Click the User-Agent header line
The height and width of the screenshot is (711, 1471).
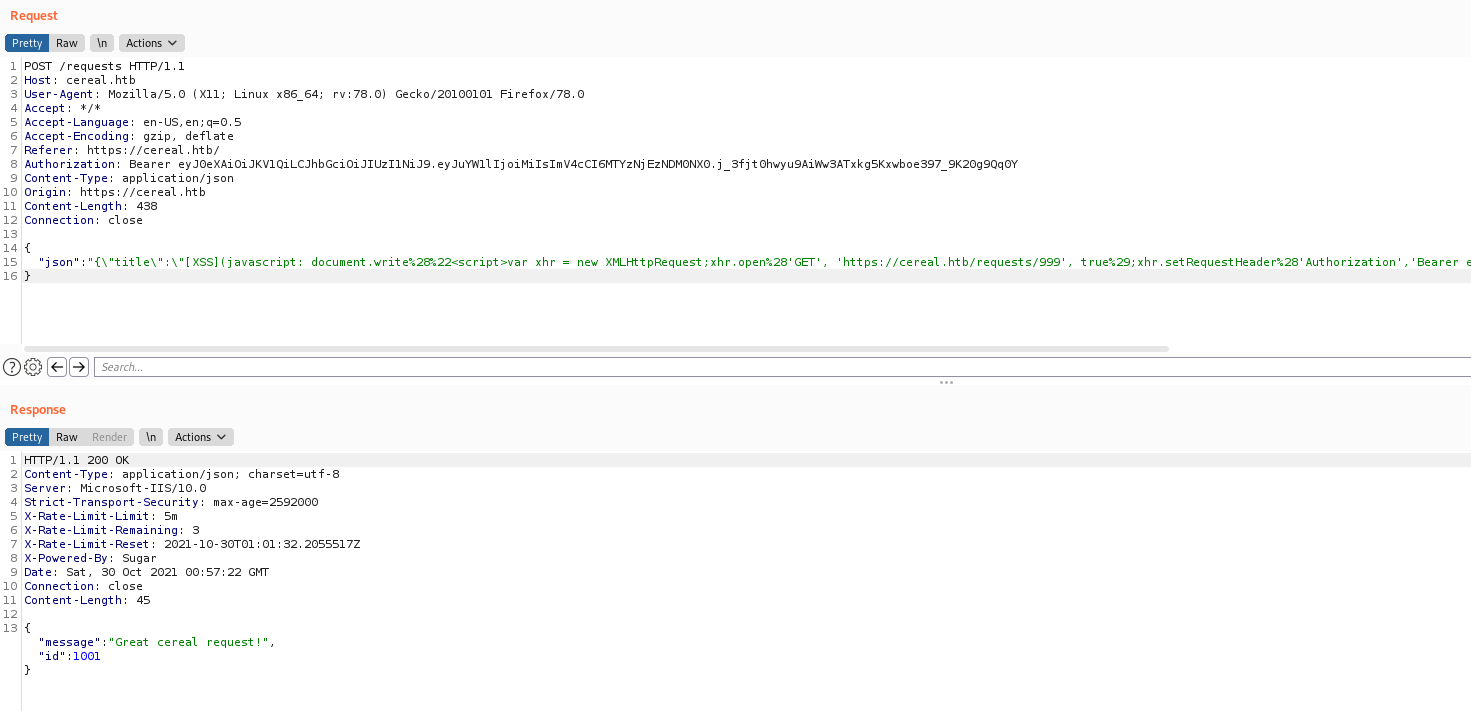[x=304, y=94]
